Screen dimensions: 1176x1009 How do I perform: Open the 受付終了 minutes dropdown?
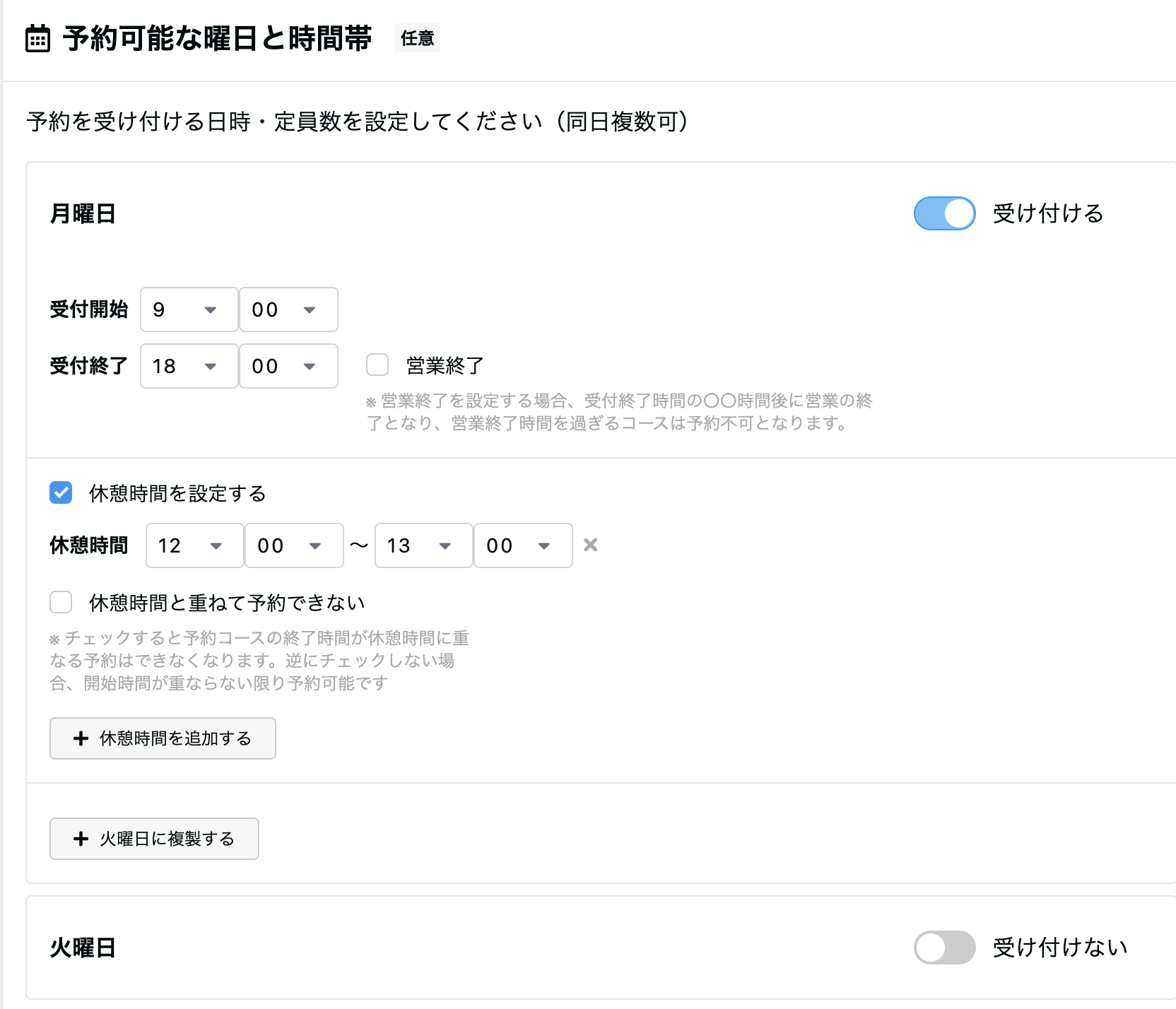click(288, 366)
